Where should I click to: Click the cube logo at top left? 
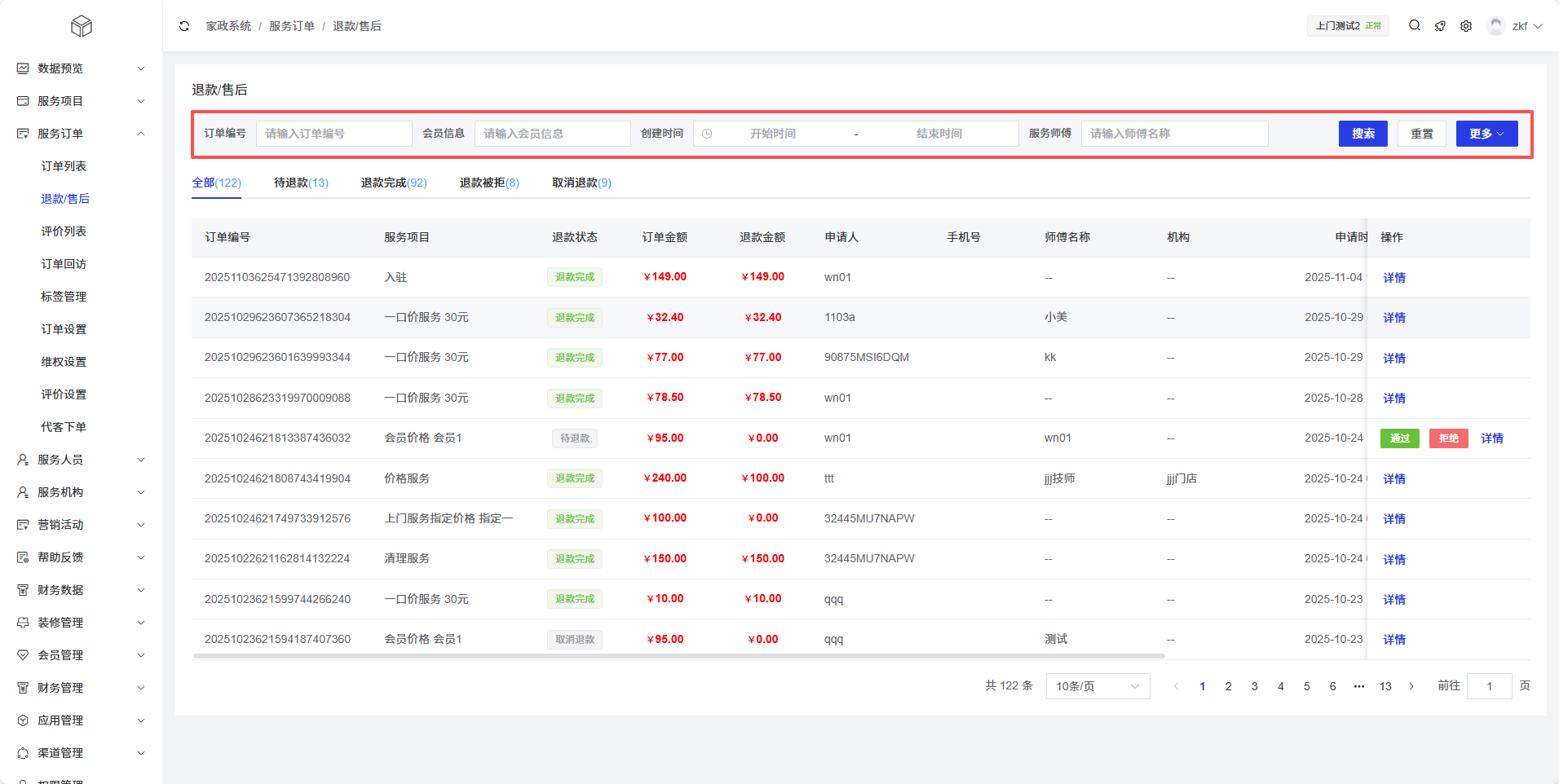coord(82,26)
